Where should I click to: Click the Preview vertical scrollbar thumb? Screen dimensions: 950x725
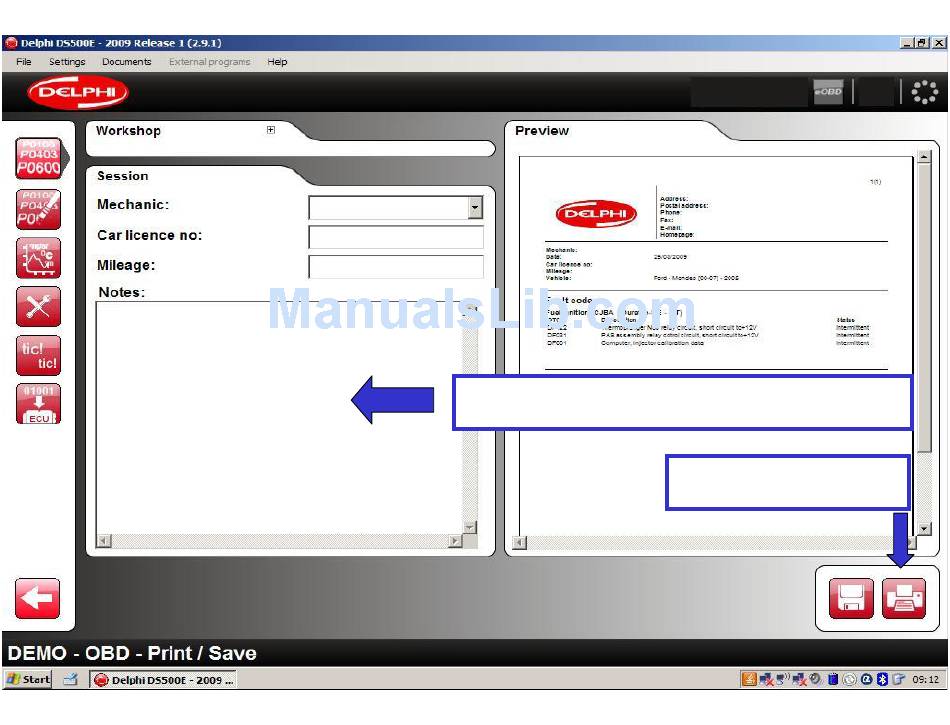point(924,308)
